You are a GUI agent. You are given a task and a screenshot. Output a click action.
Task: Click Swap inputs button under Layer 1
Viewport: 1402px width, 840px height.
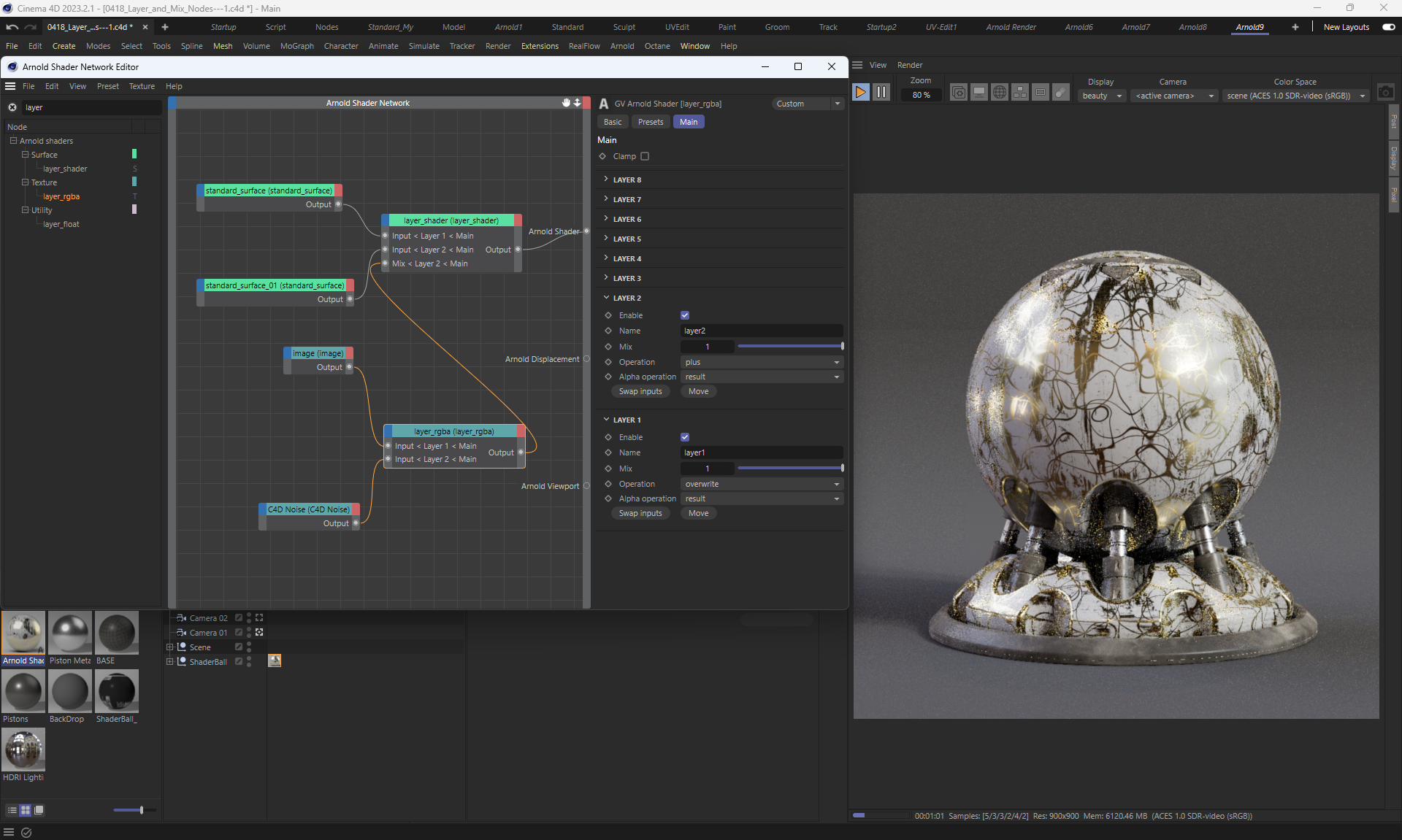coord(640,513)
